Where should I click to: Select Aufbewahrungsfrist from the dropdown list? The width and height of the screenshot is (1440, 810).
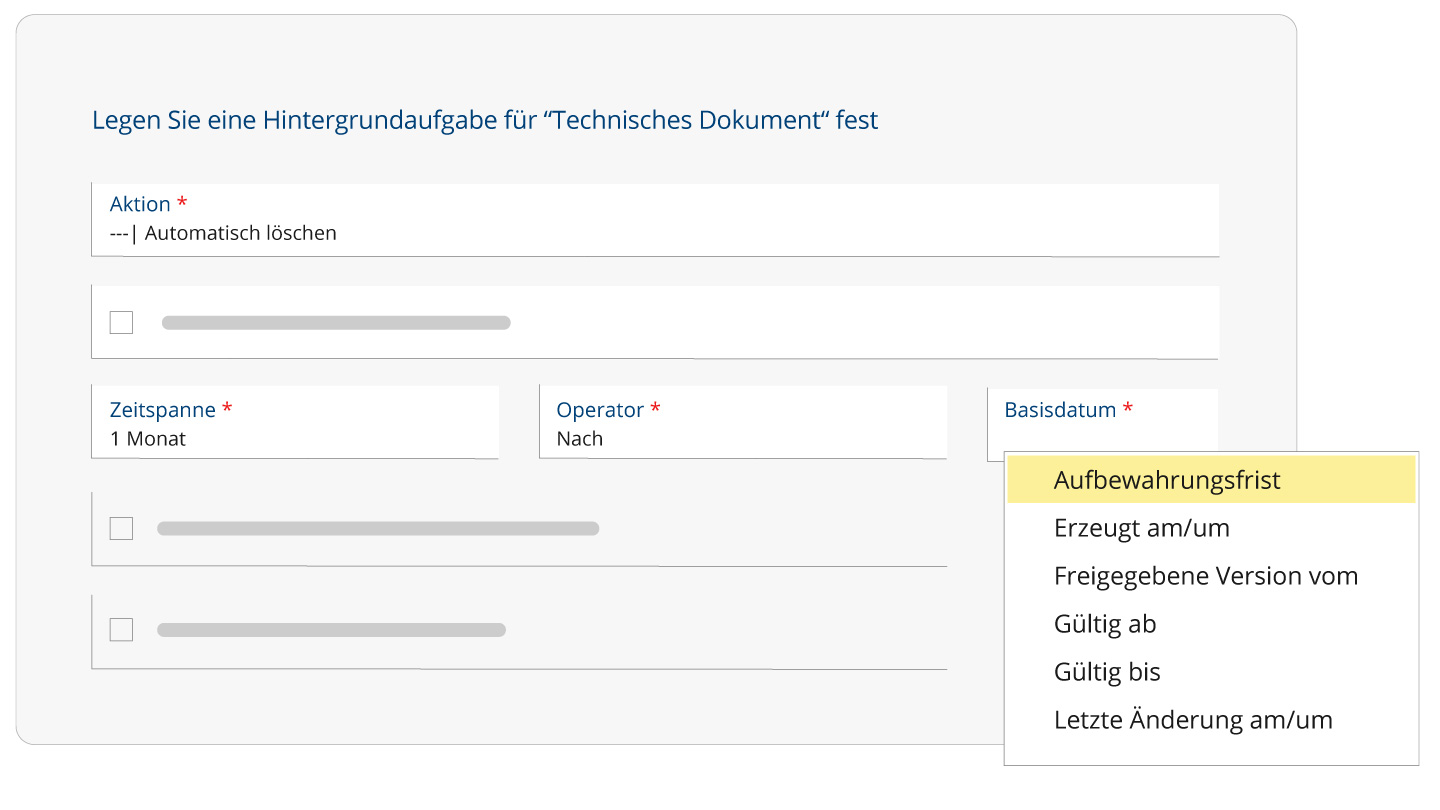1211,480
